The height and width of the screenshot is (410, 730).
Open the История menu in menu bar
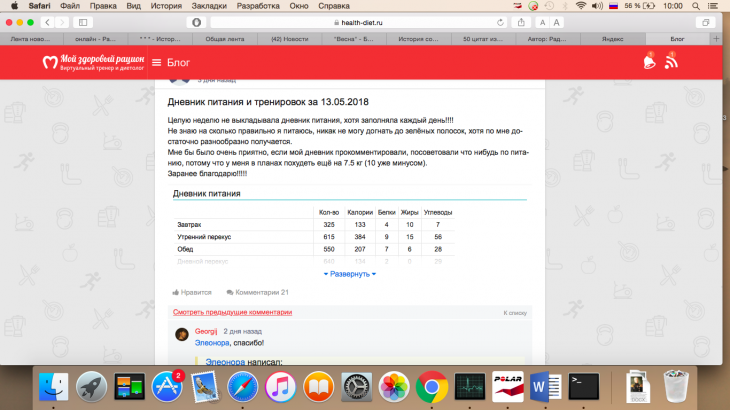[x=165, y=6]
